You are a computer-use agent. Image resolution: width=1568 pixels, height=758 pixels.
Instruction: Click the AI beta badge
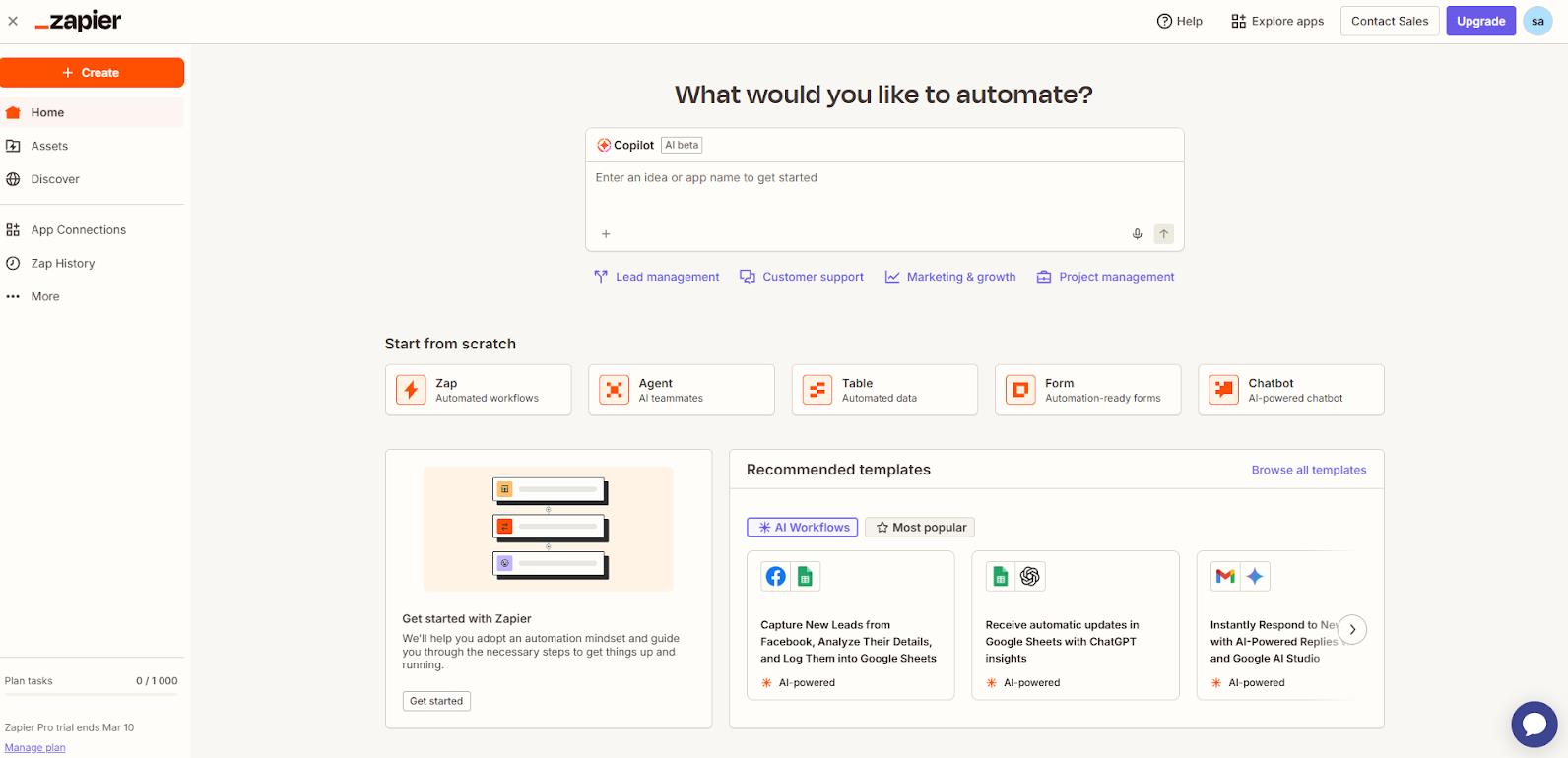(x=682, y=145)
